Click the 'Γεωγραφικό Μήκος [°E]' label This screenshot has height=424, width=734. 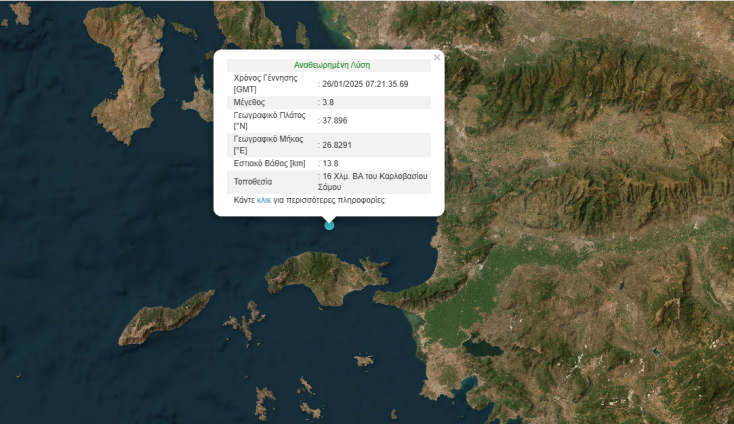pyautogui.click(x=270, y=145)
